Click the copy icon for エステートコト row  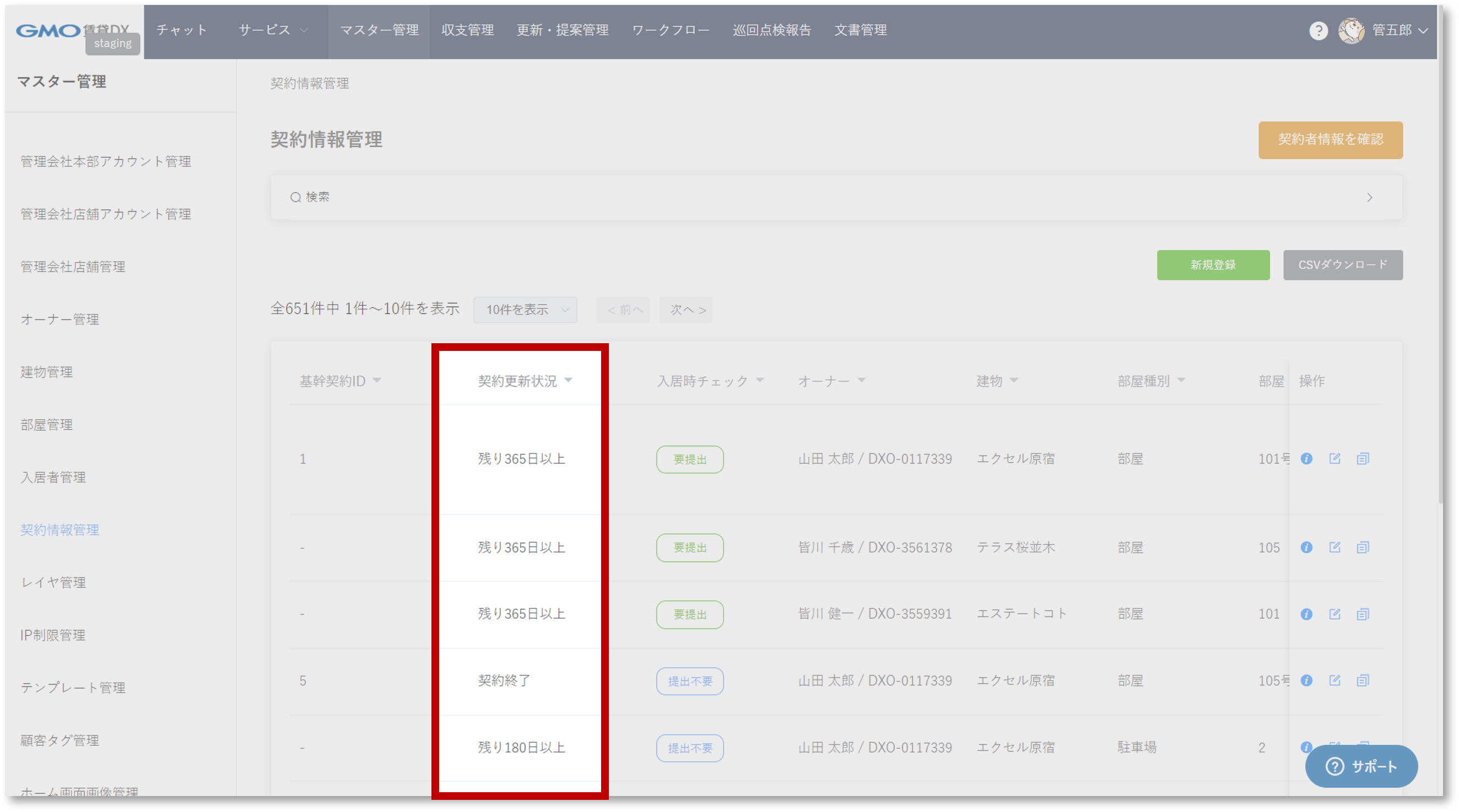coord(1363,614)
